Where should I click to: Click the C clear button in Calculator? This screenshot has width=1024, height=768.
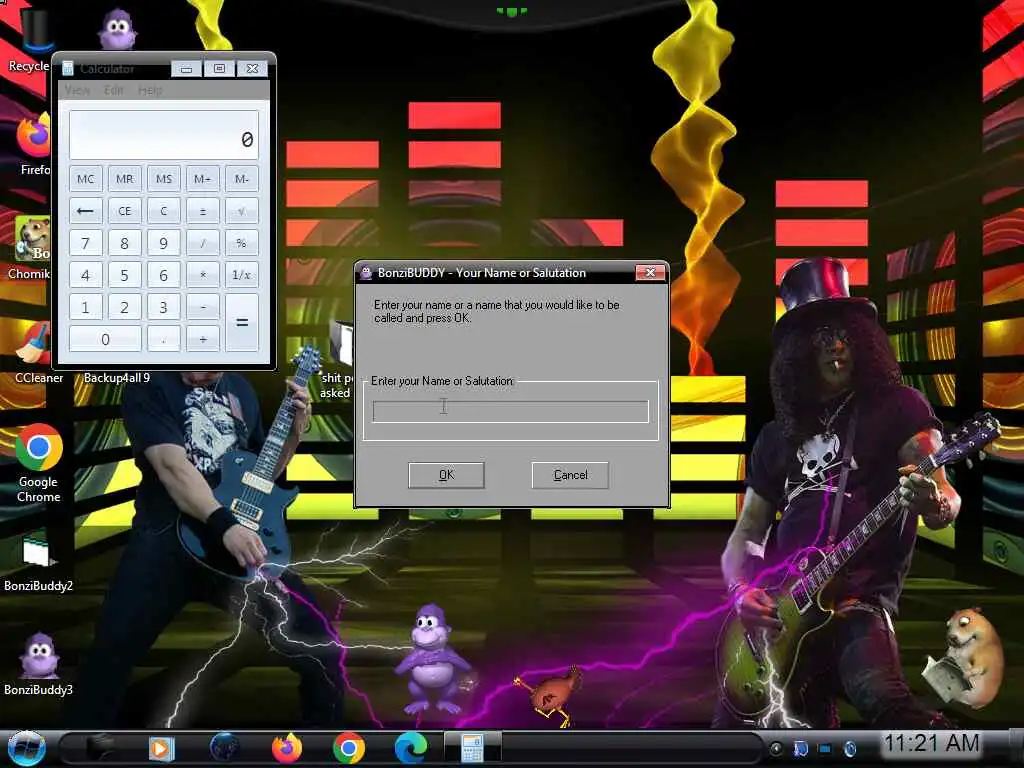click(x=164, y=211)
